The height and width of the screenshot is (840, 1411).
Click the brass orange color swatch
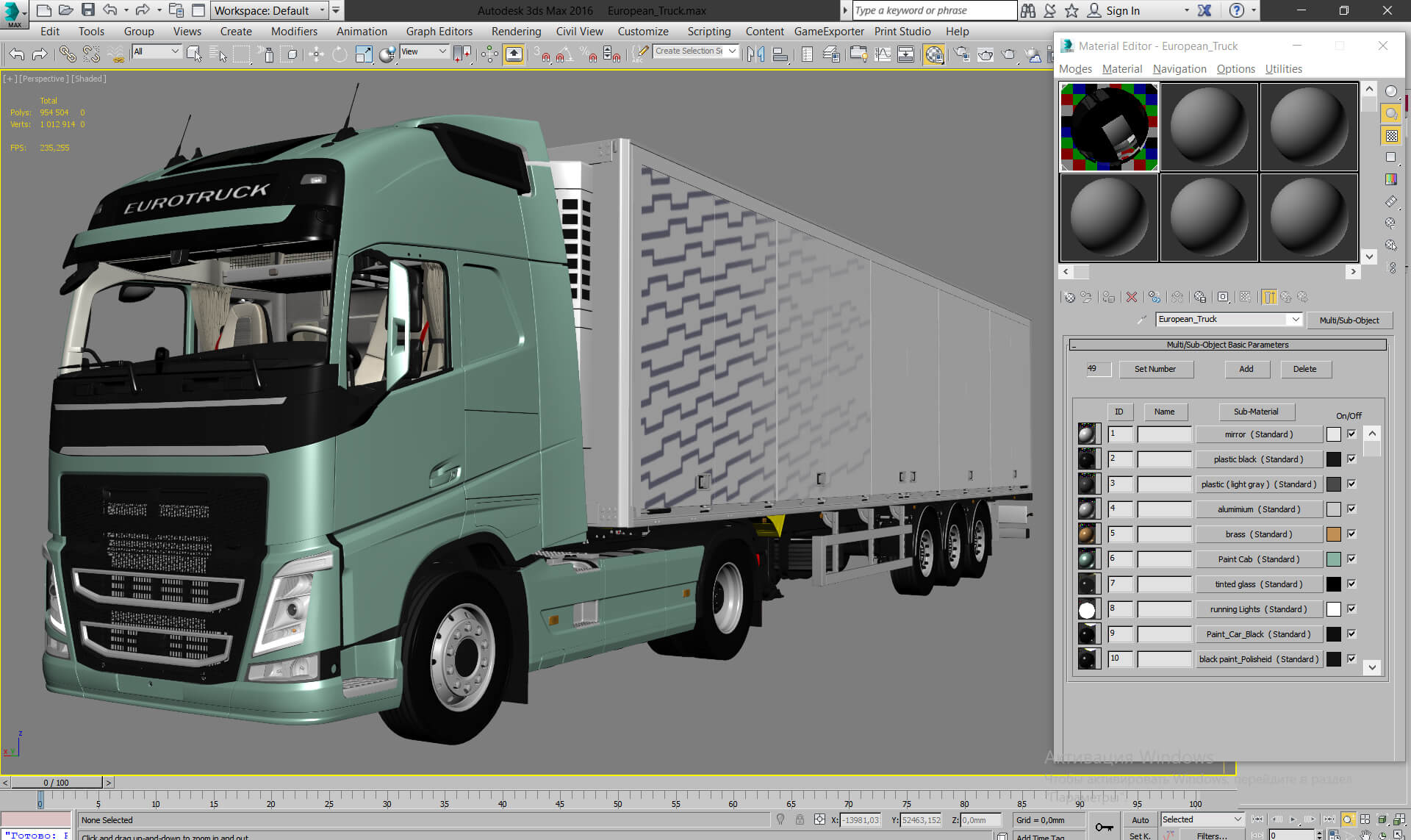tap(1333, 534)
